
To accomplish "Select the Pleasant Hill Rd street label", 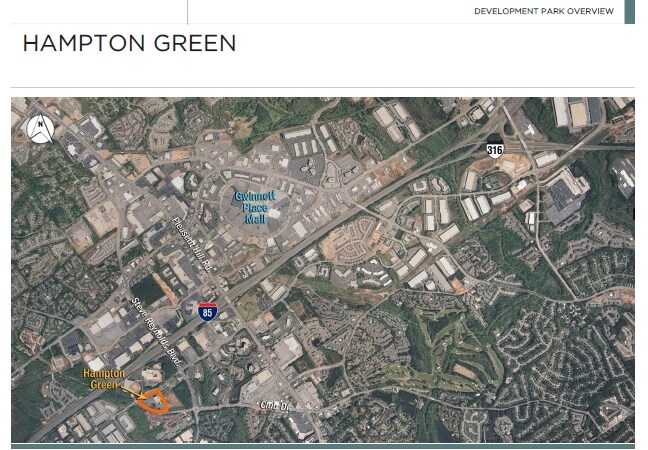I will 192,244.
